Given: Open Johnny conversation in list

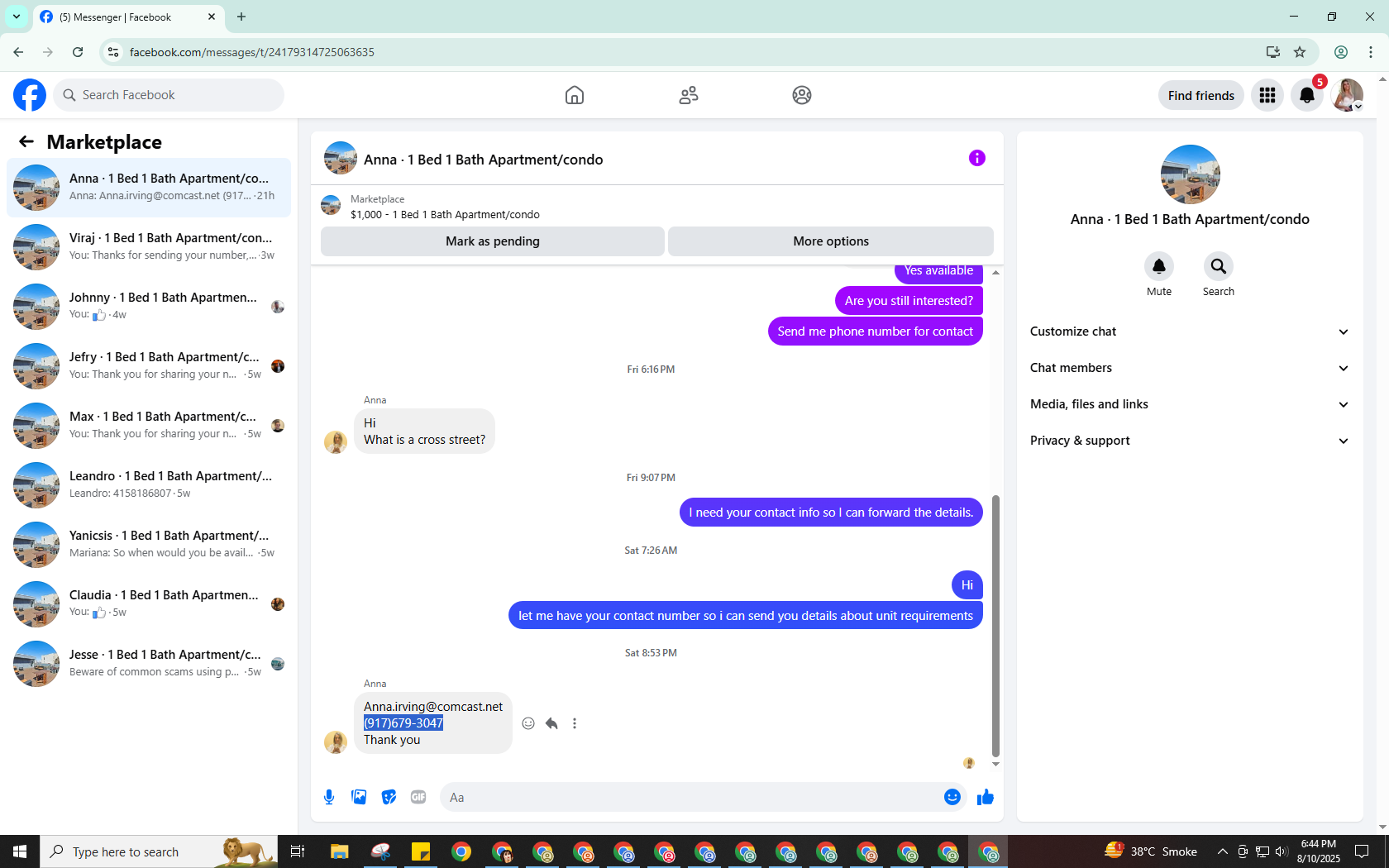Looking at the screenshot, I should click(x=149, y=307).
